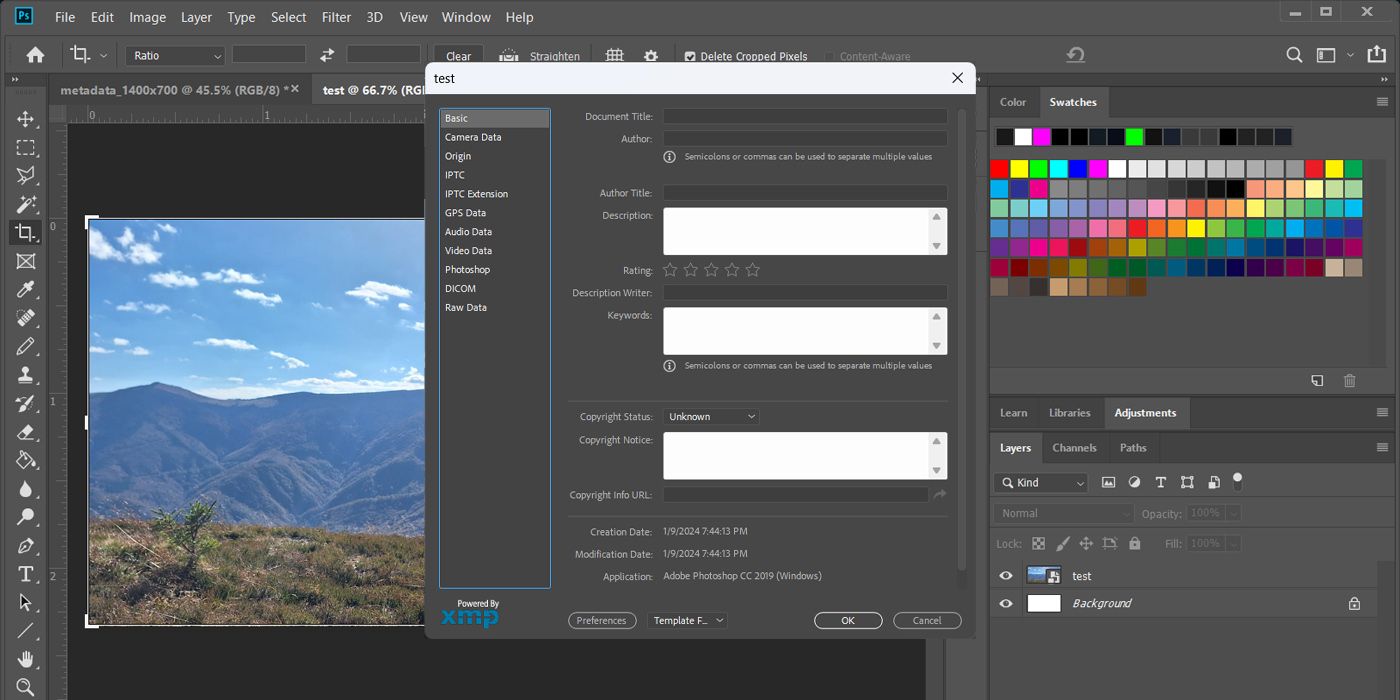Select the Eyedropper tool
The image size is (1400, 700).
click(x=26, y=290)
